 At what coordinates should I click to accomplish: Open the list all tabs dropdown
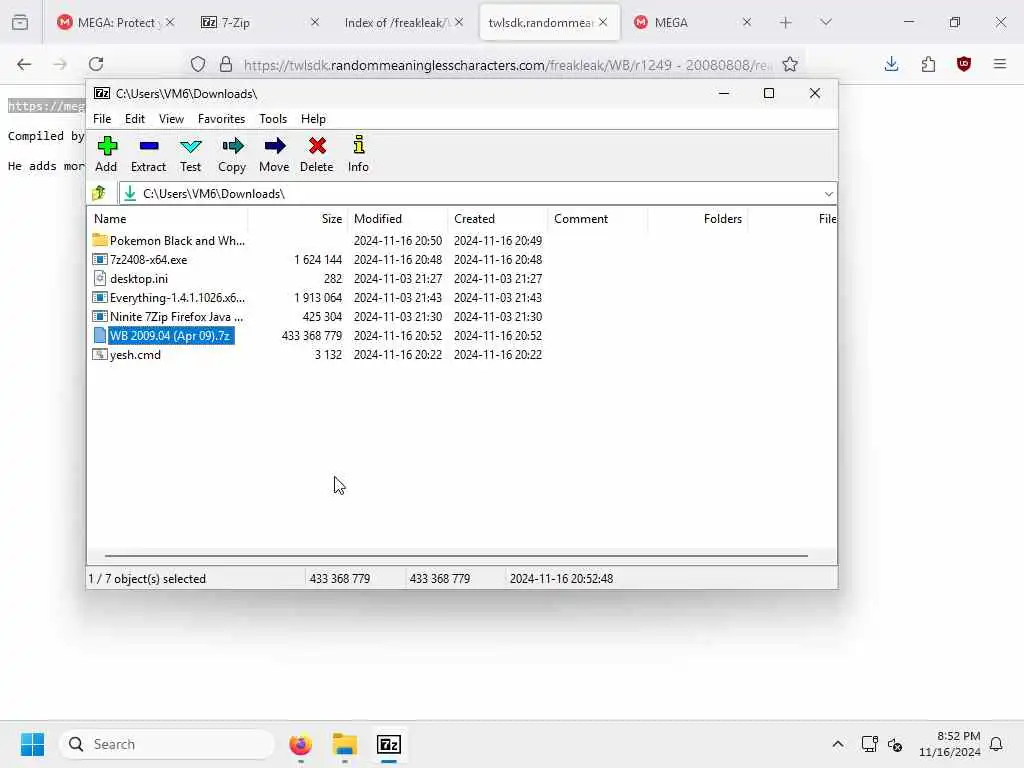[x=825, y=22]
